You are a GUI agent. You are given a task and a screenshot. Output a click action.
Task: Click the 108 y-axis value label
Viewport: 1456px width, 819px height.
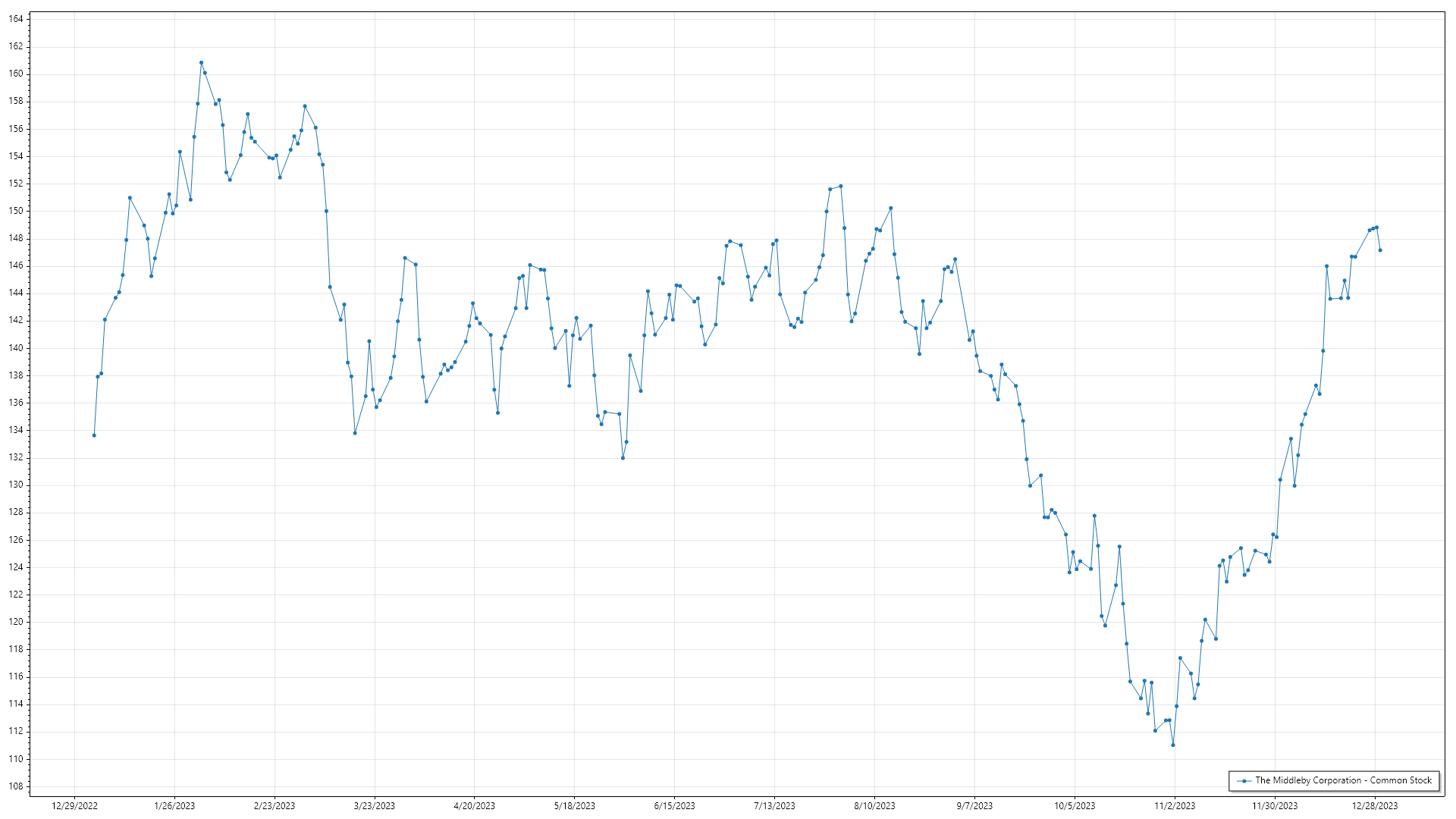pos(16,786)
